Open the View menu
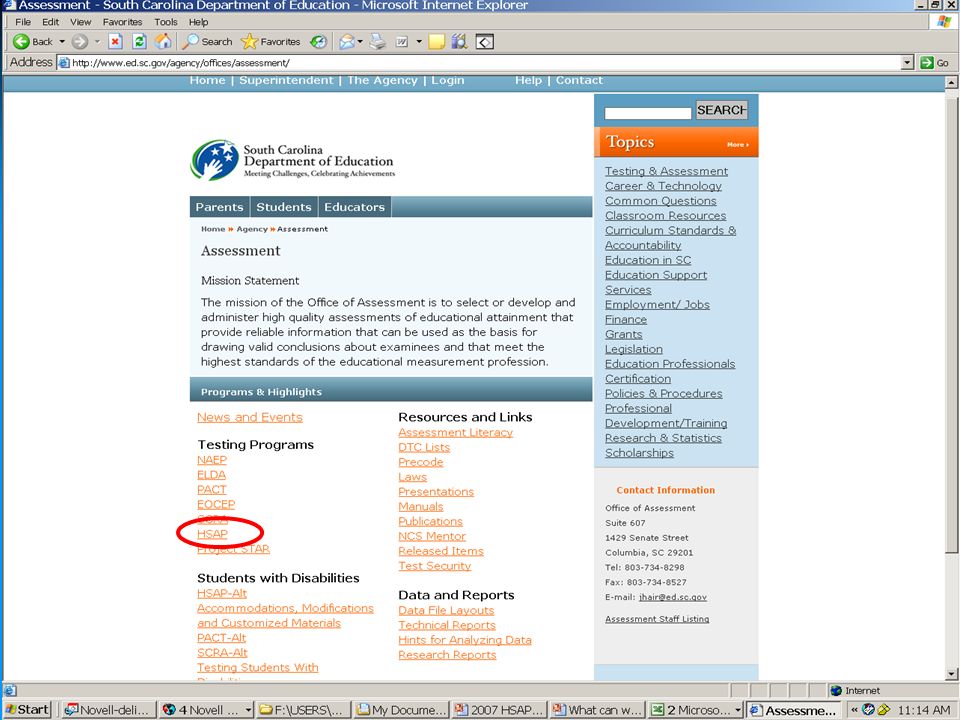The height and width of the screenshot is (720, 960). pos(80,22)
